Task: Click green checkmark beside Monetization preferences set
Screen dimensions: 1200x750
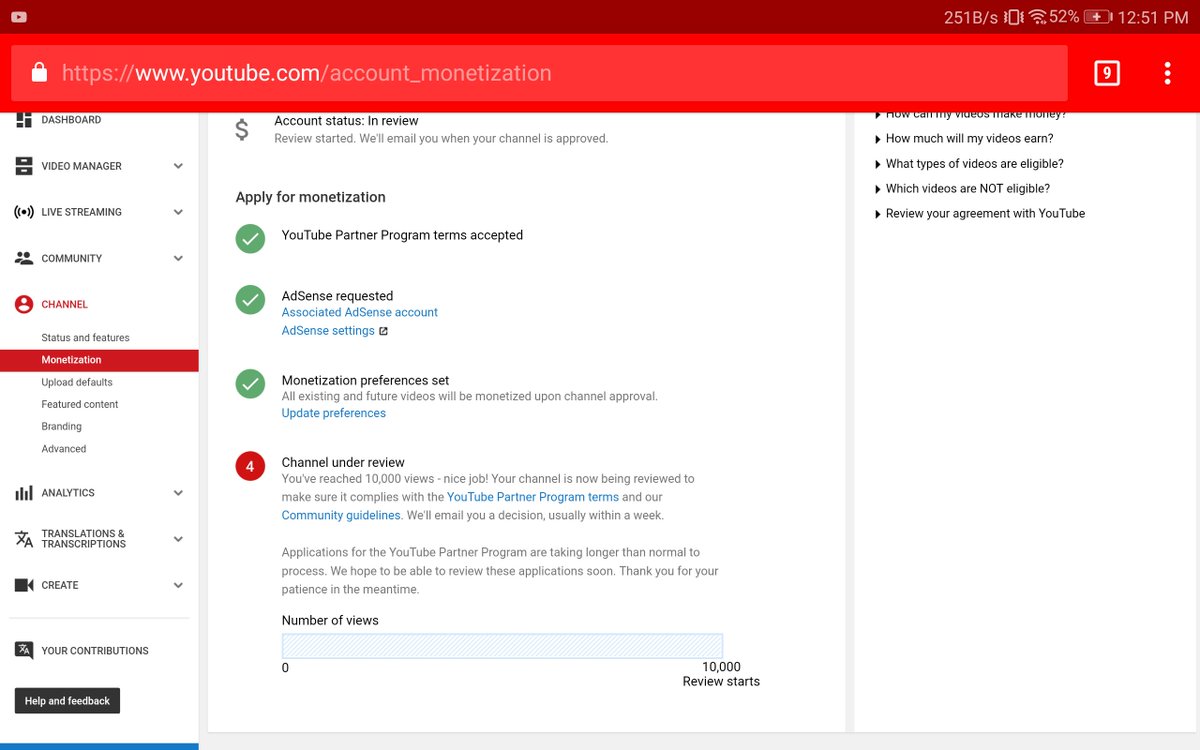Action: pos(250,384)
